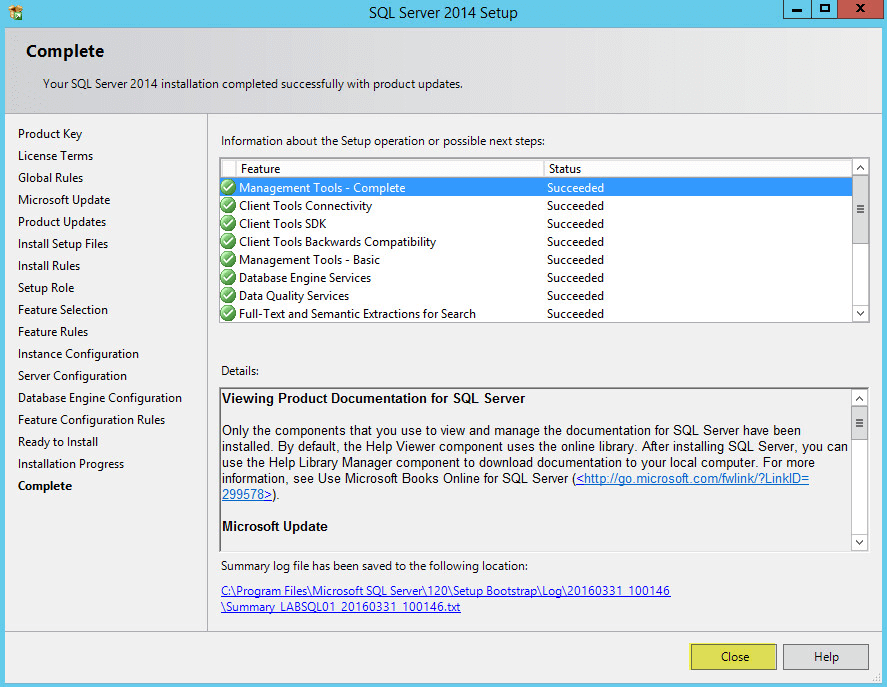
Task: Select the Client Tools SDK row
Action: [536, 224]
